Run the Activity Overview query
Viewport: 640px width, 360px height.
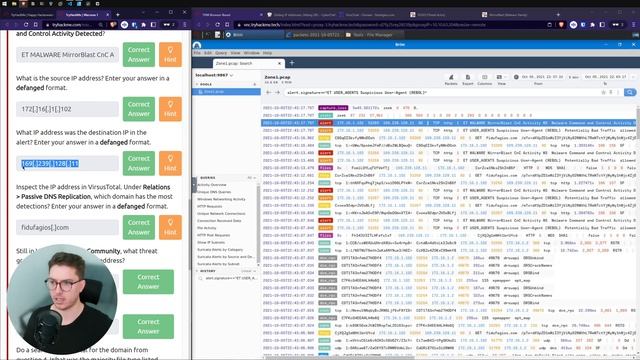coord(212,185)
